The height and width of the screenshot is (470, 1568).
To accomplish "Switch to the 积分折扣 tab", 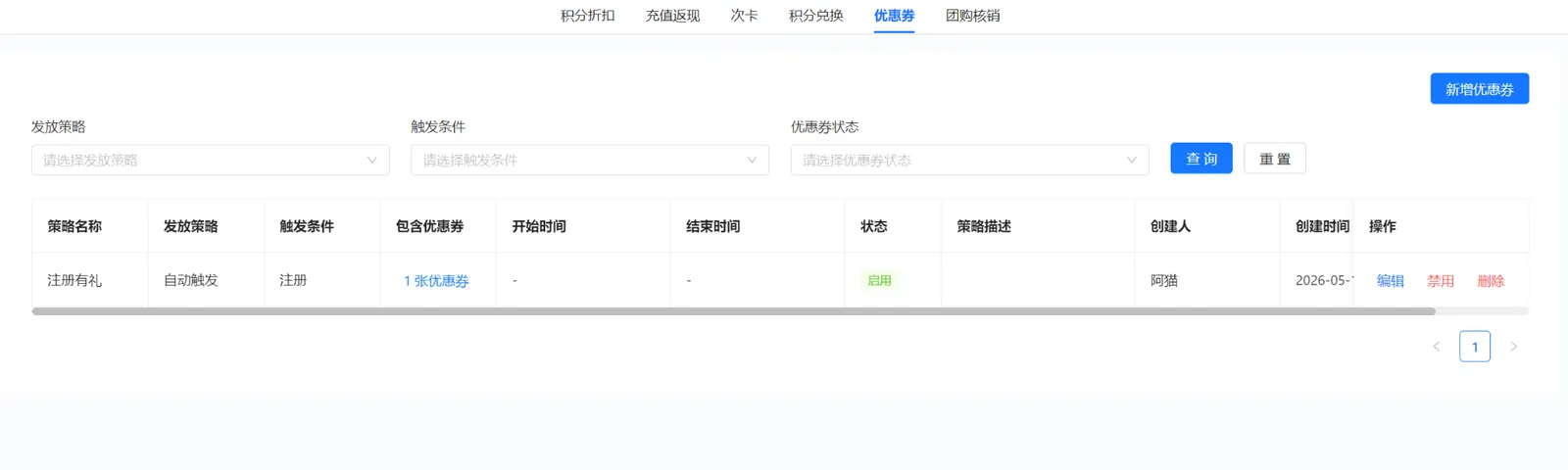I will pyautogui.click(x=587, y=16).
